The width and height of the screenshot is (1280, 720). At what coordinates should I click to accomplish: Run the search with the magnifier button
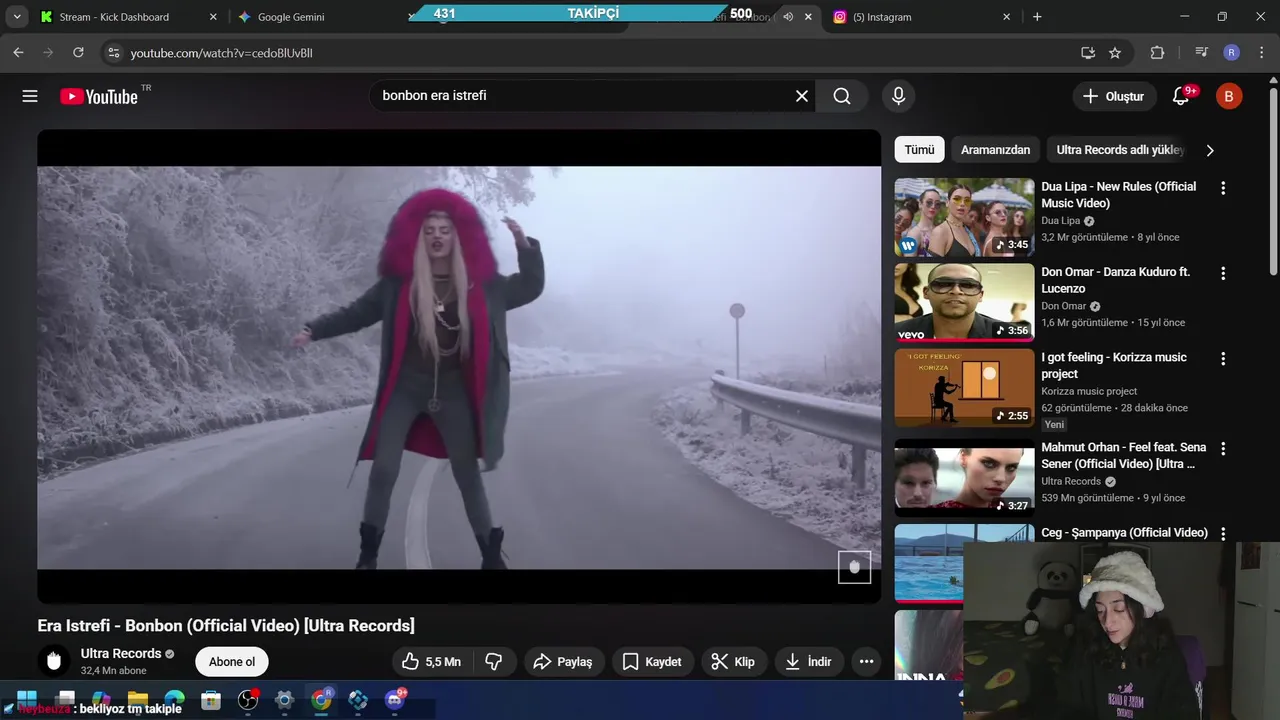tap(842, 96)
